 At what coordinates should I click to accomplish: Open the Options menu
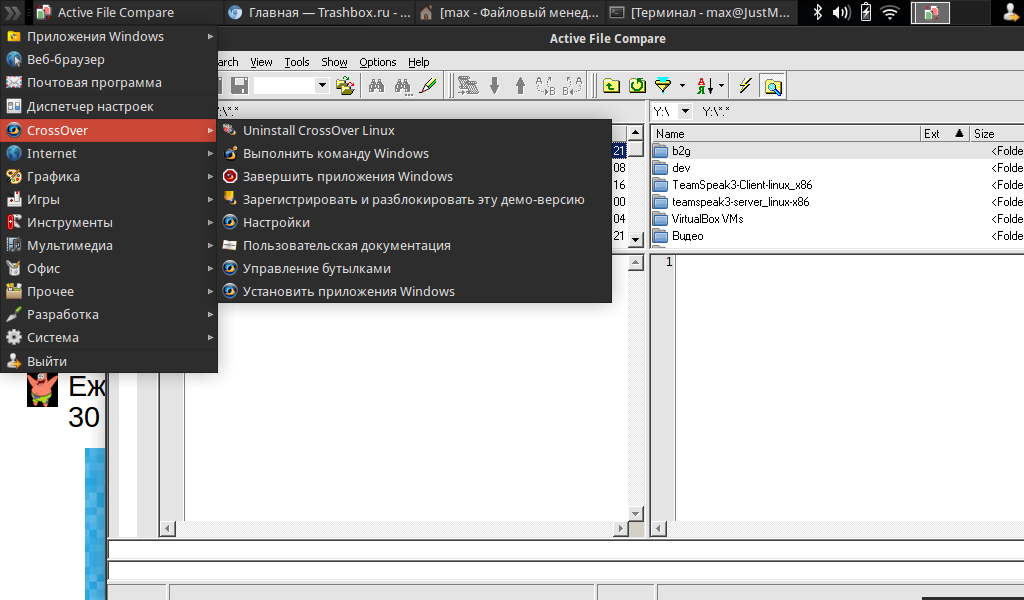pos(377,62)
